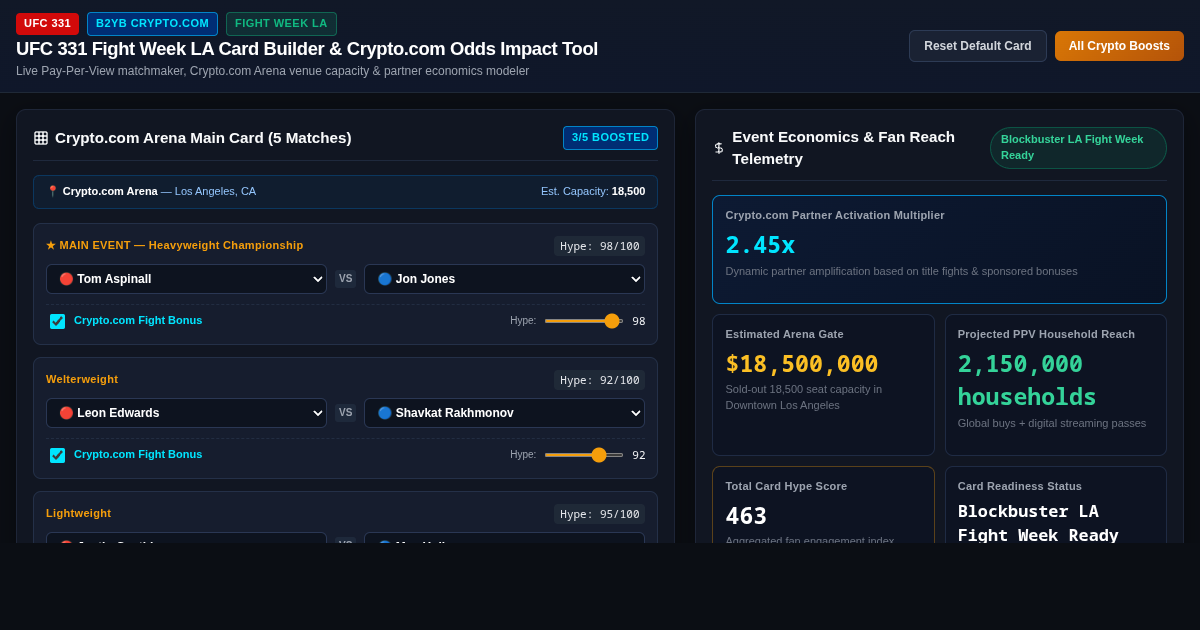This screenshot has width=1200, height=630.
Task: Click the Total Card Hype Score label
Action: click(786, 486)
